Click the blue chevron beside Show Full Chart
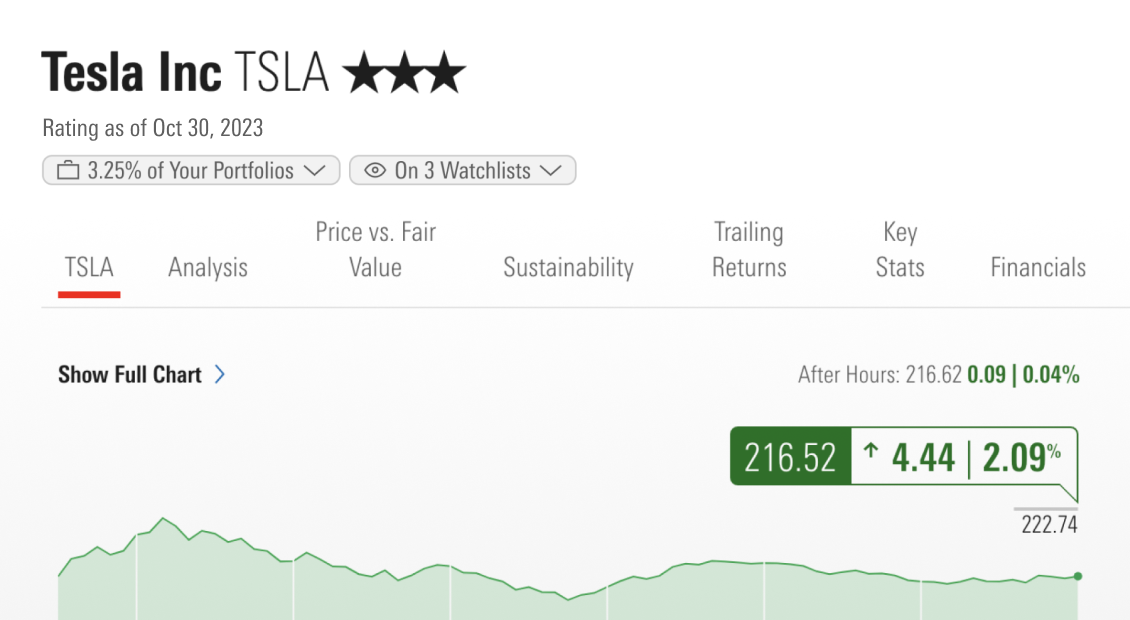The width and height of the screenshot is (1130, 620). [220, 375]
